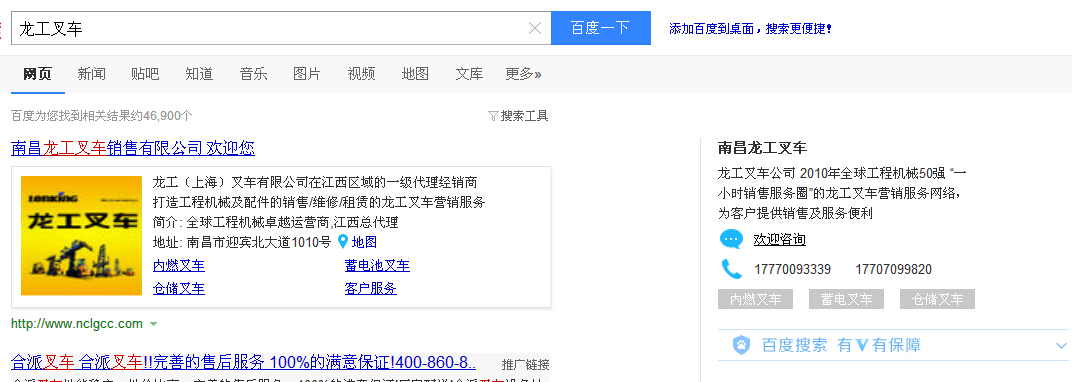Click the phone icon in sidebar
This screenshot has height=382, width=1072.
731,269
